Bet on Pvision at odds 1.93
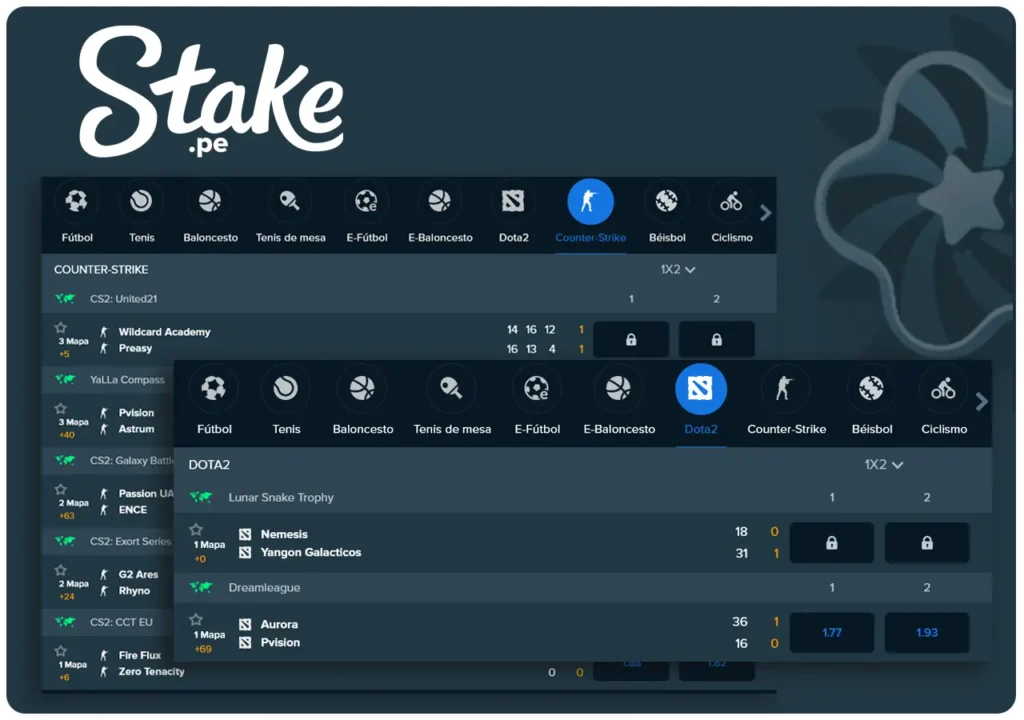1024x720 pixels. click(927, 632)
